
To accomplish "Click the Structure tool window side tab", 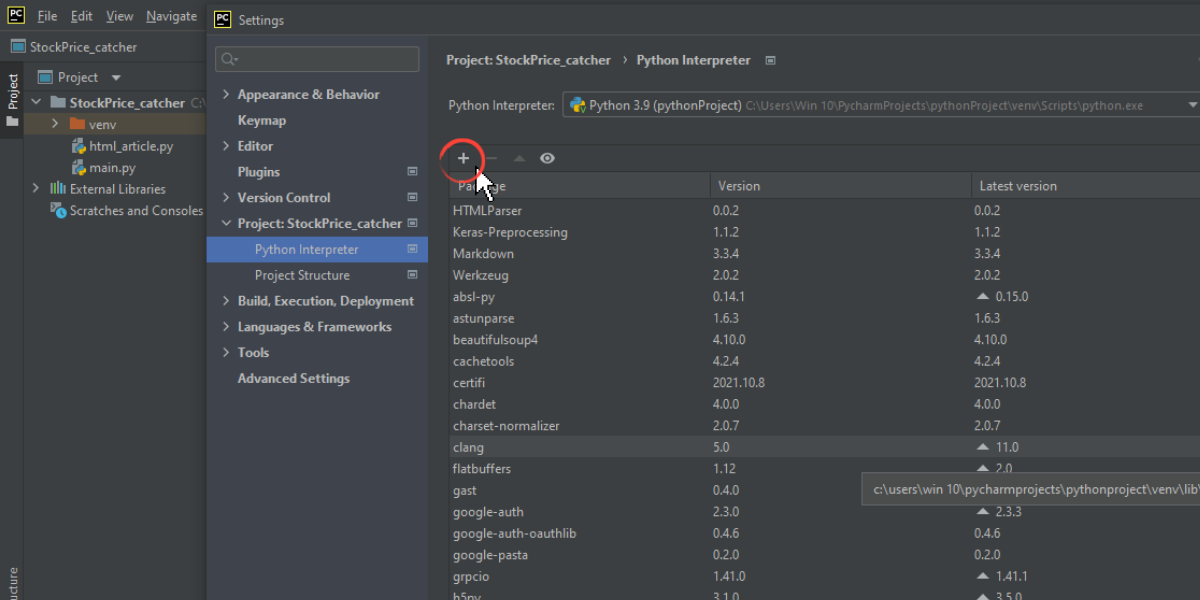I will click(x=12, y=584).
